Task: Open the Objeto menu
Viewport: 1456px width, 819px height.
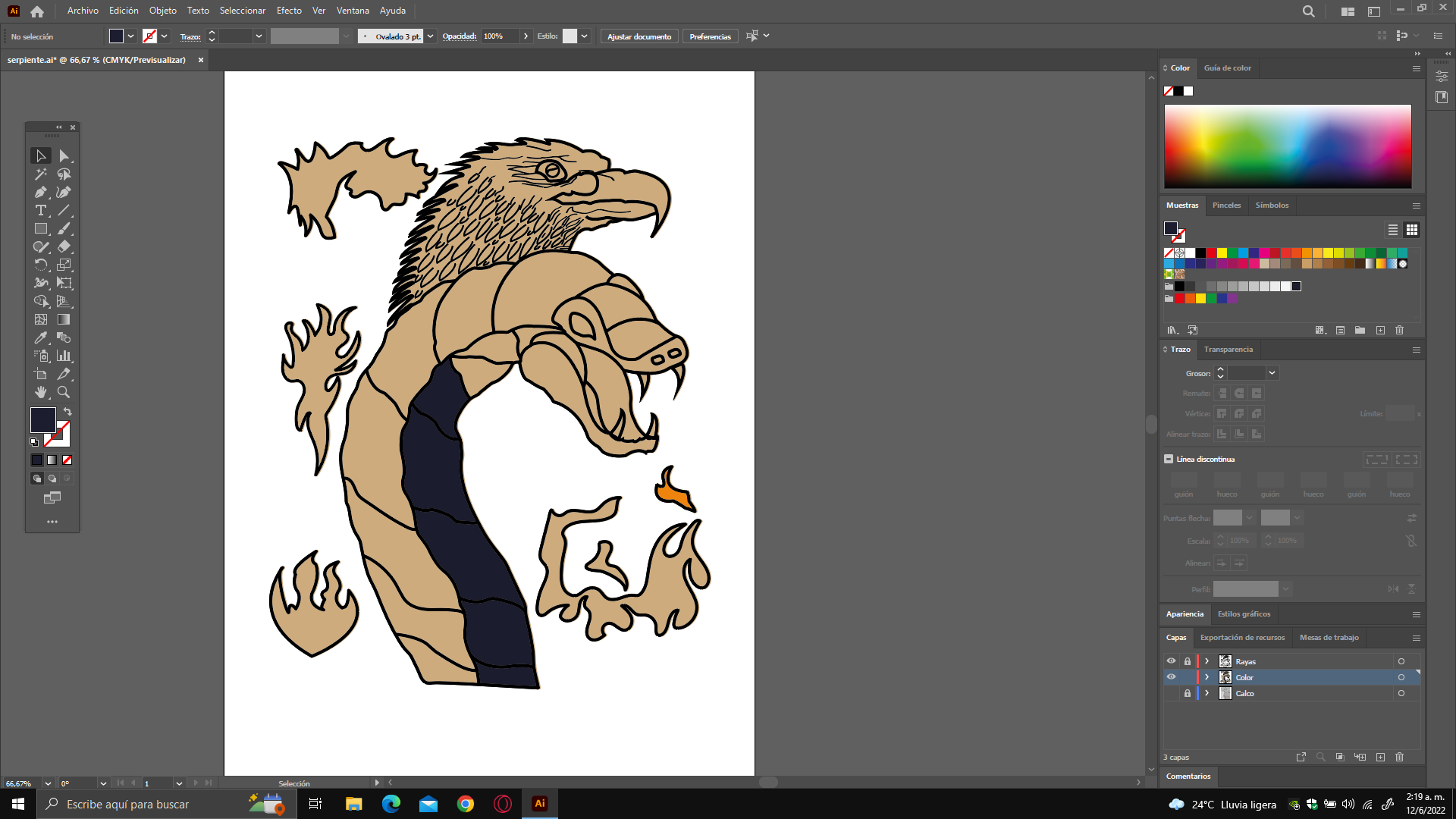Action: 163,11
